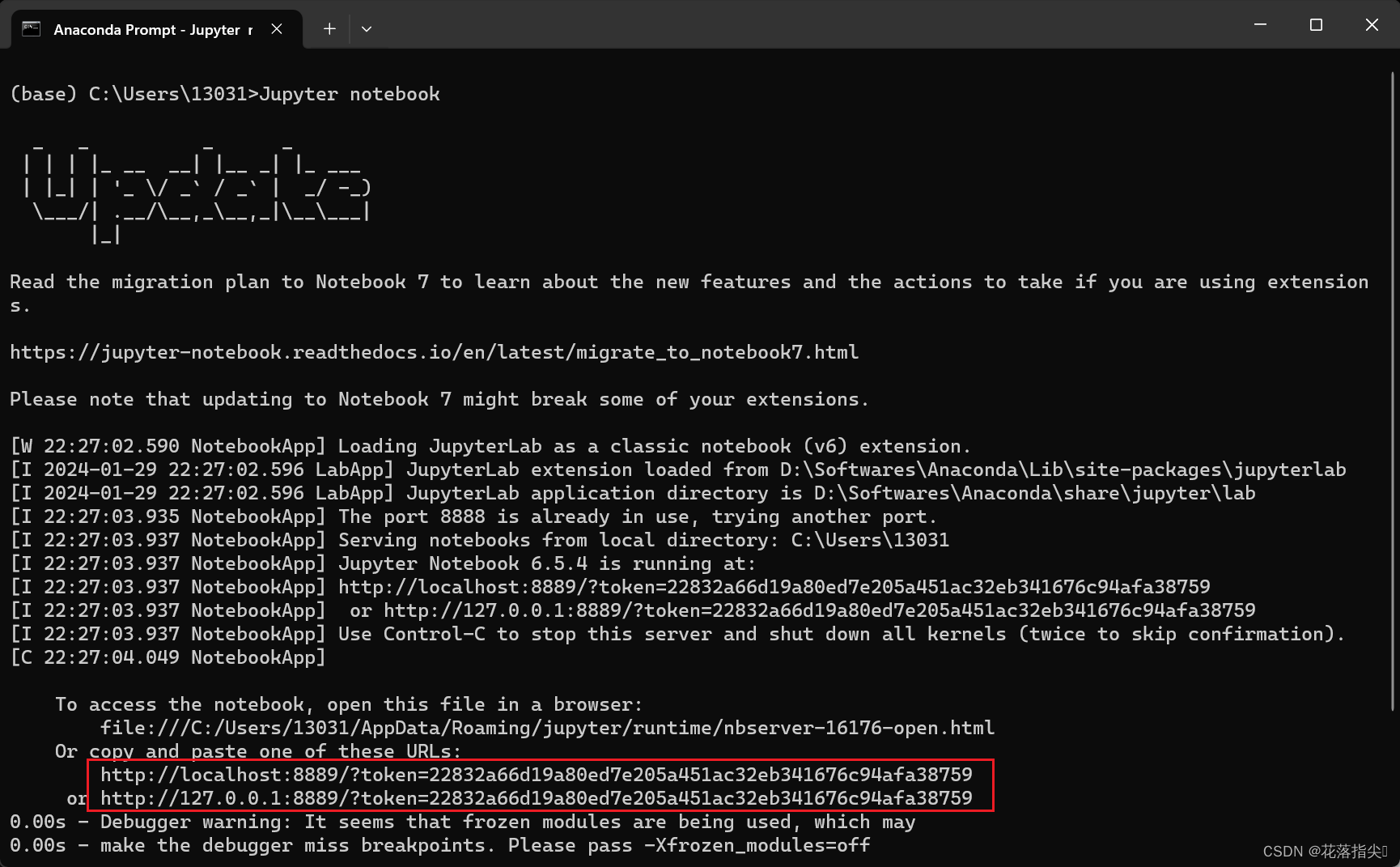Click the 'Jupyter notebook' command text
This screenshot has height=867, width=1400.
(350, 94)
